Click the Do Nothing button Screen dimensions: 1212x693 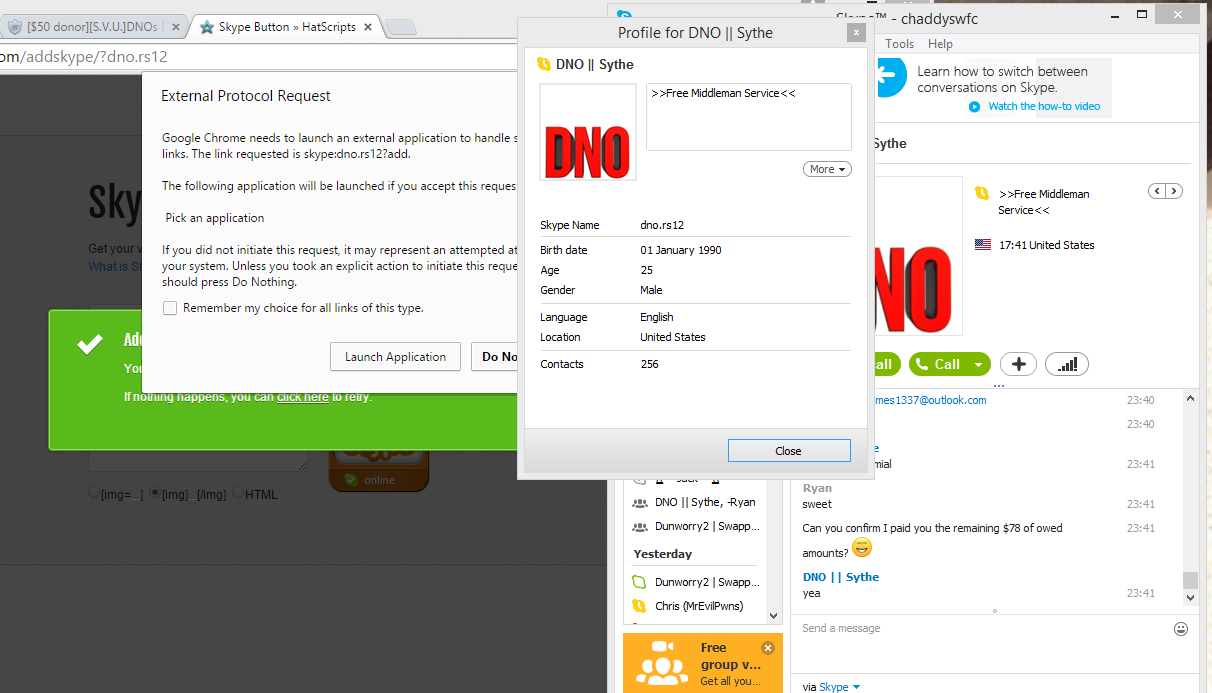[x=495, y=357]
